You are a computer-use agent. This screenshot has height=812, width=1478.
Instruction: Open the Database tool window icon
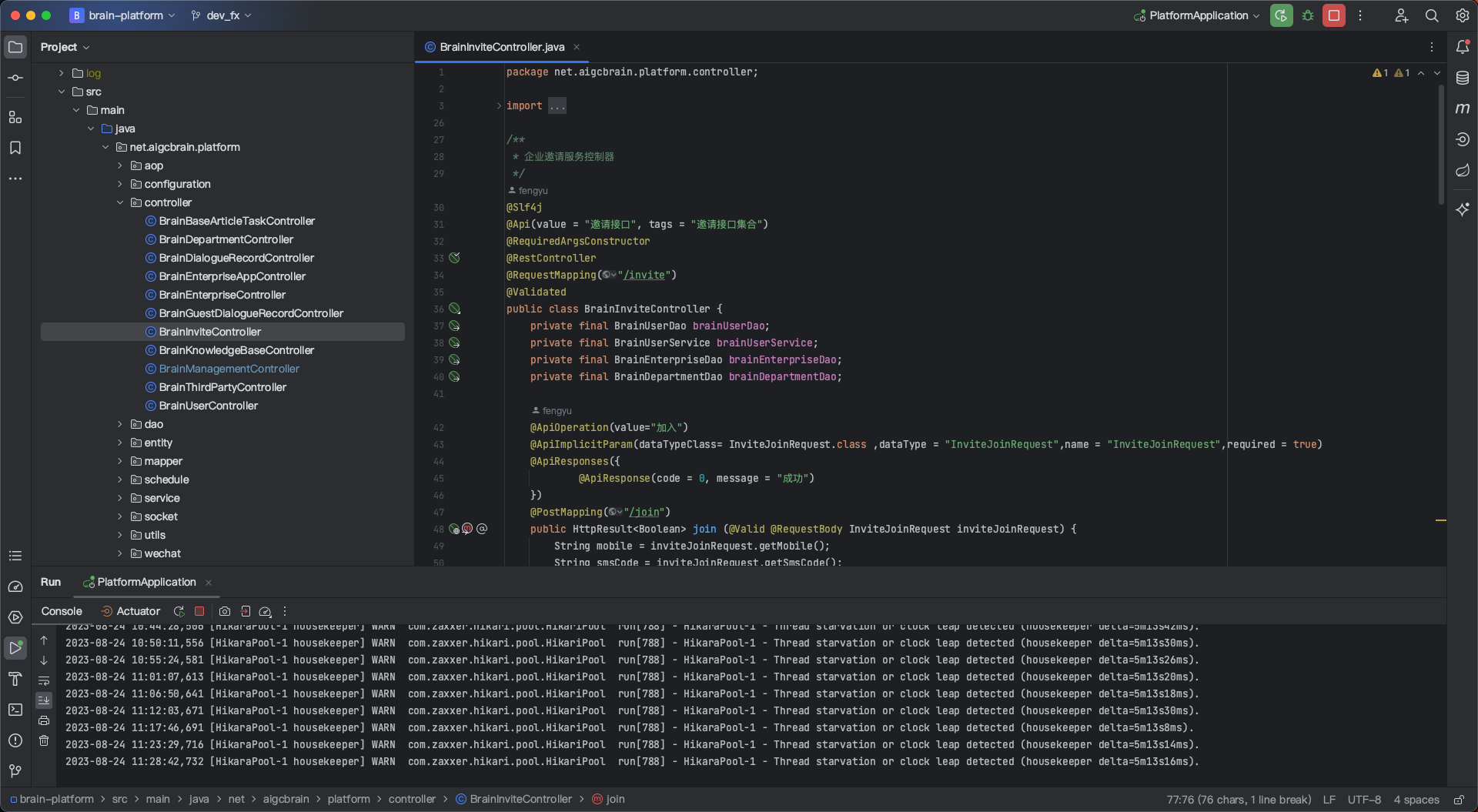(1463, 78)
